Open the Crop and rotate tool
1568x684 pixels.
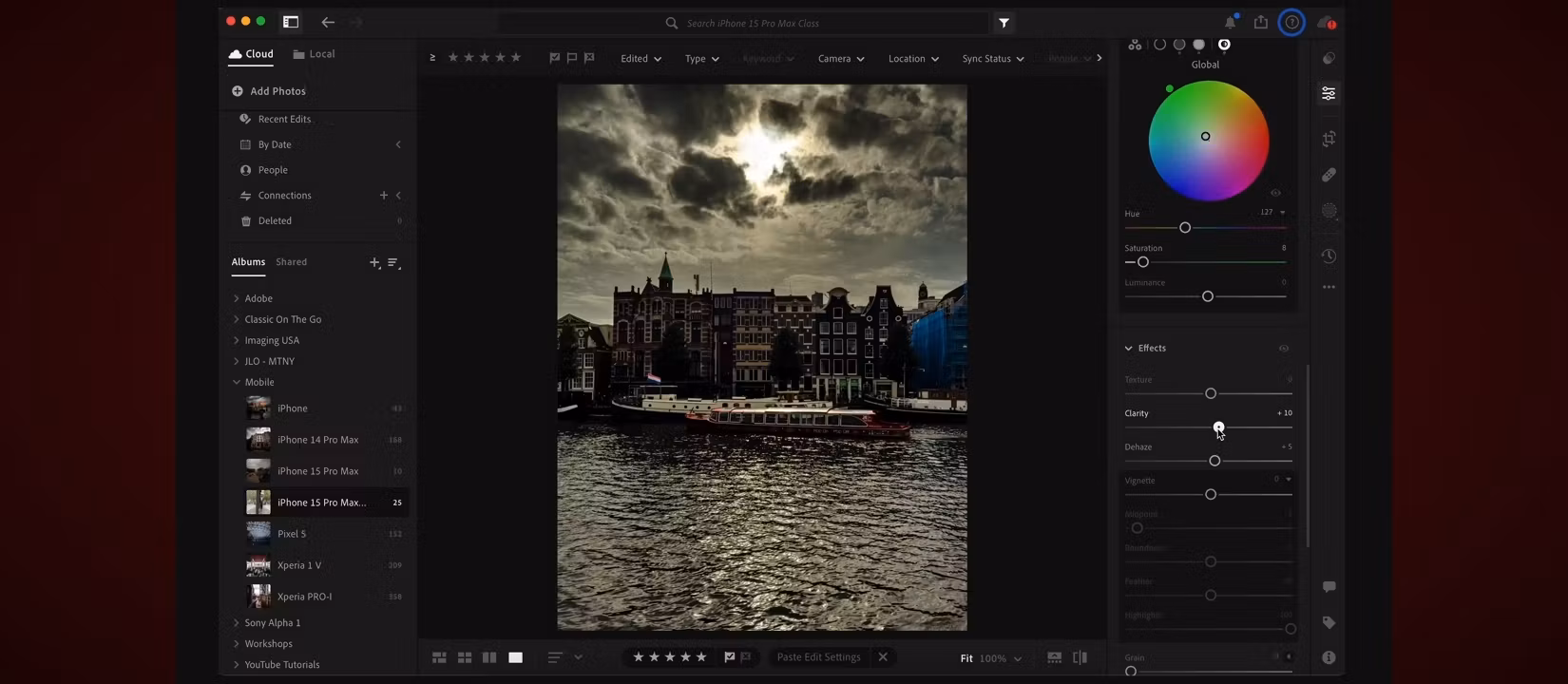(1329, 139)
